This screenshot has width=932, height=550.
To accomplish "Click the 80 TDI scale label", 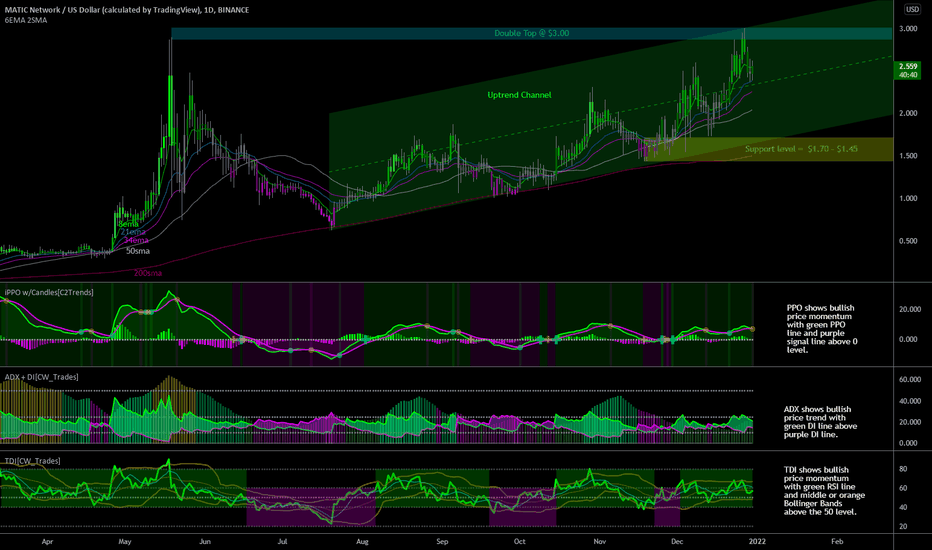I will (x=903, y=469).
